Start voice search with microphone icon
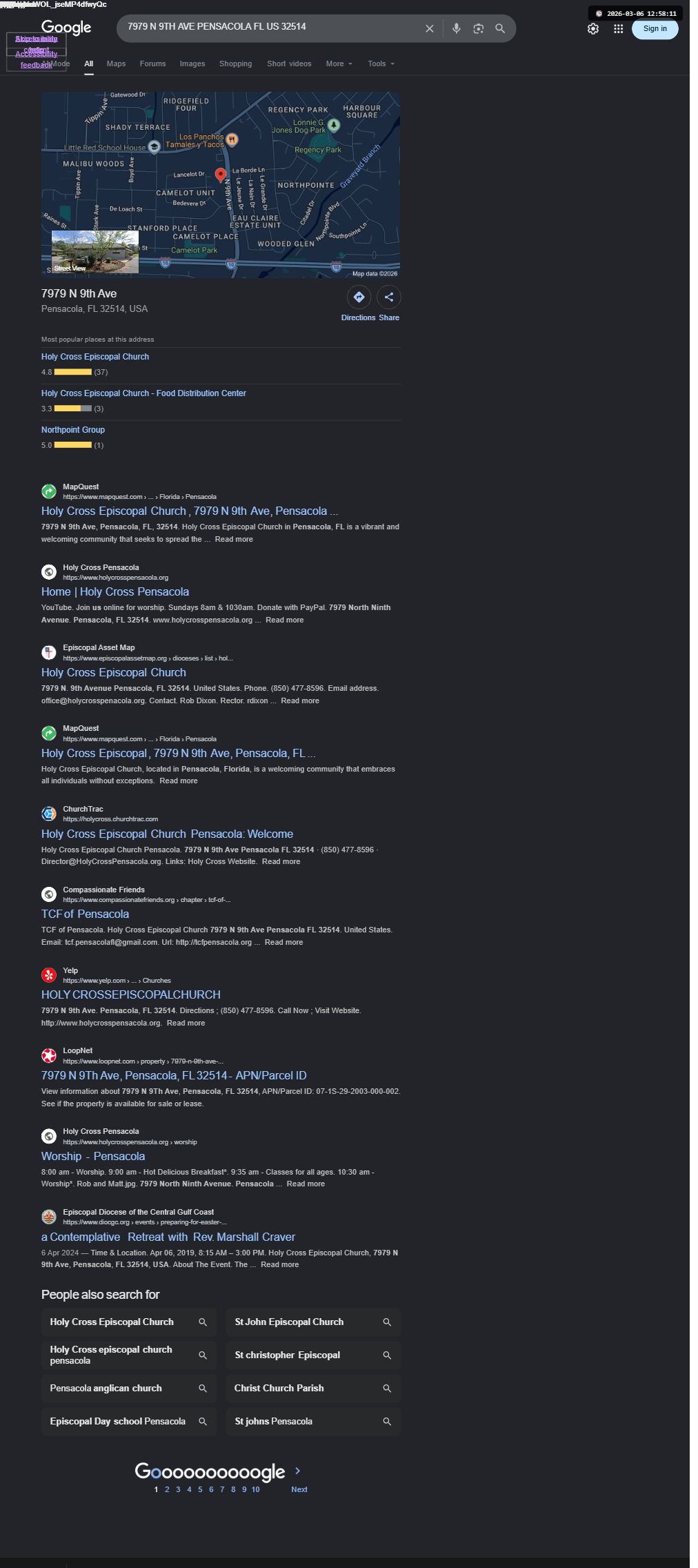Image resolution: width=698 pixels, height=1568 pixels. coord(456,29)
